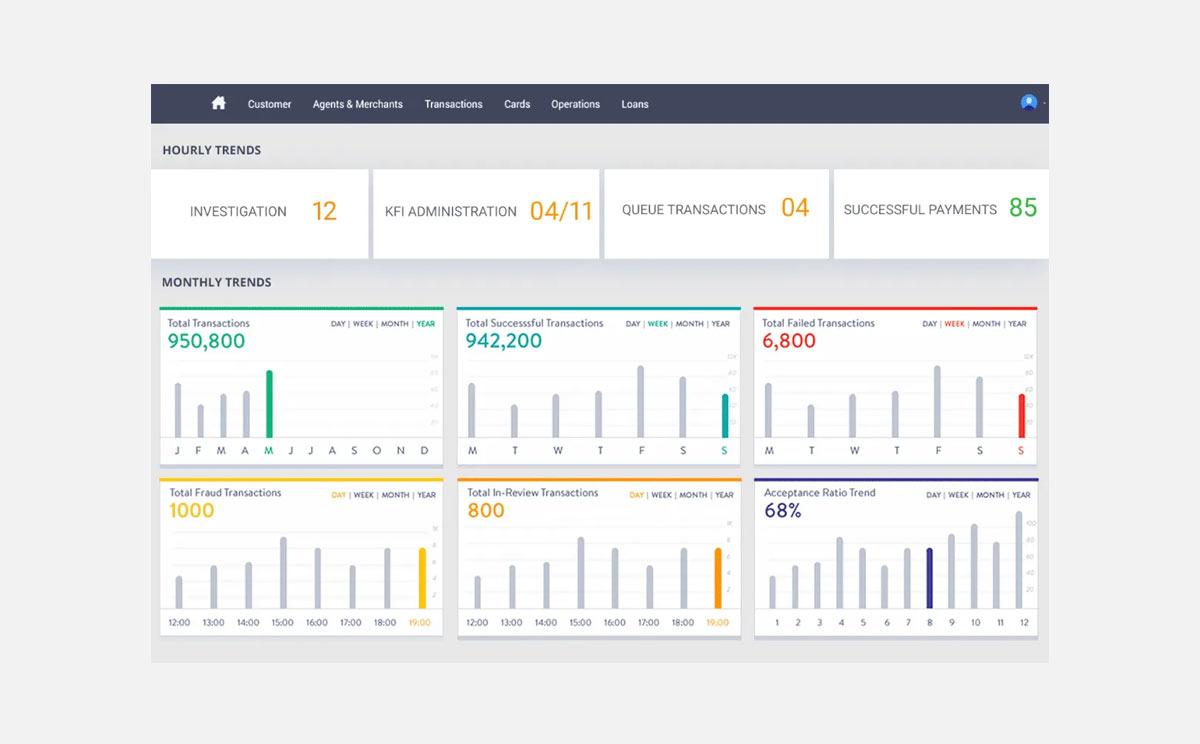Screen dimensions: 1200x744
Task: Switch Total Transactions chart to MONTH
Action: 395,324
